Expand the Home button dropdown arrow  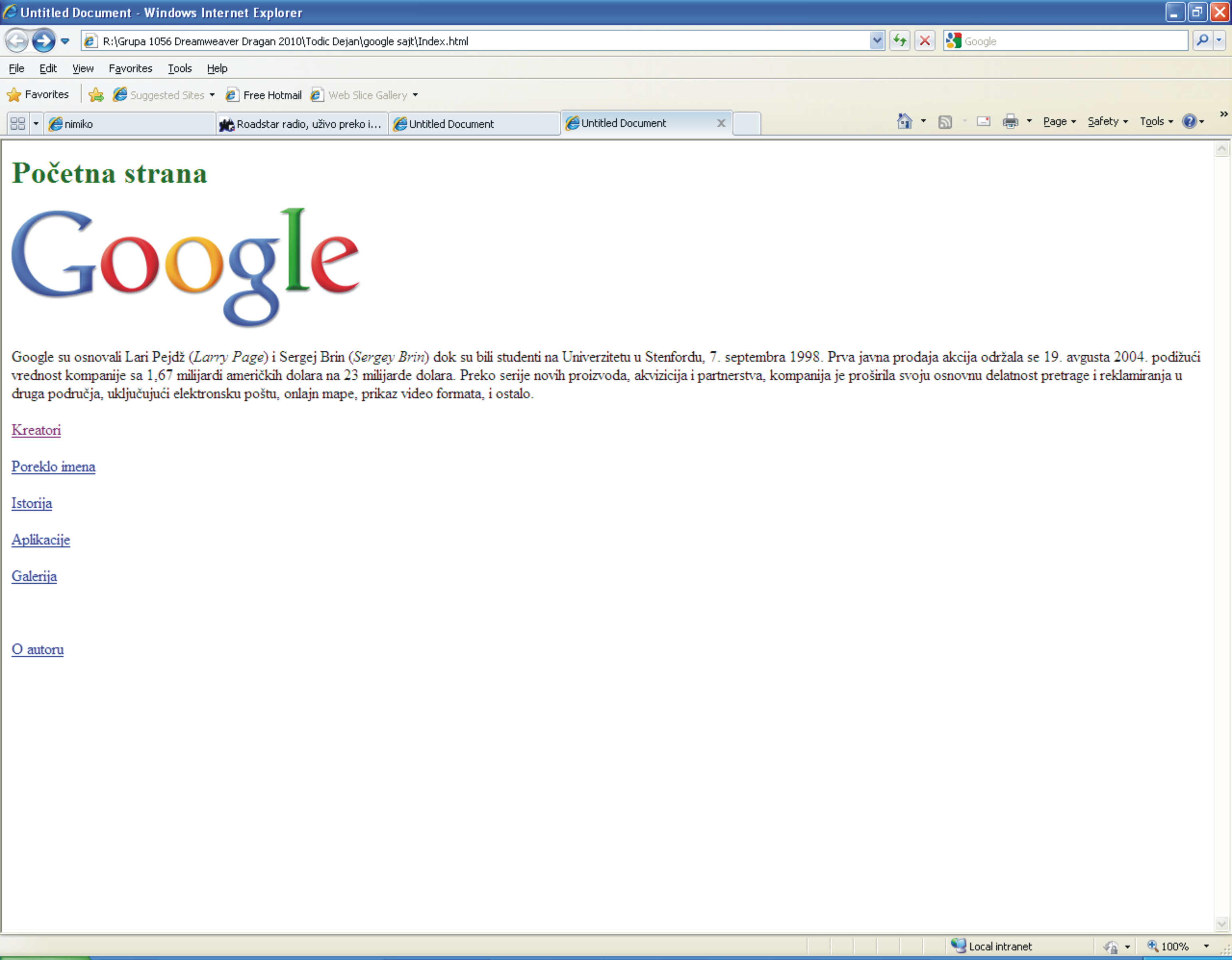coord(923,121)
